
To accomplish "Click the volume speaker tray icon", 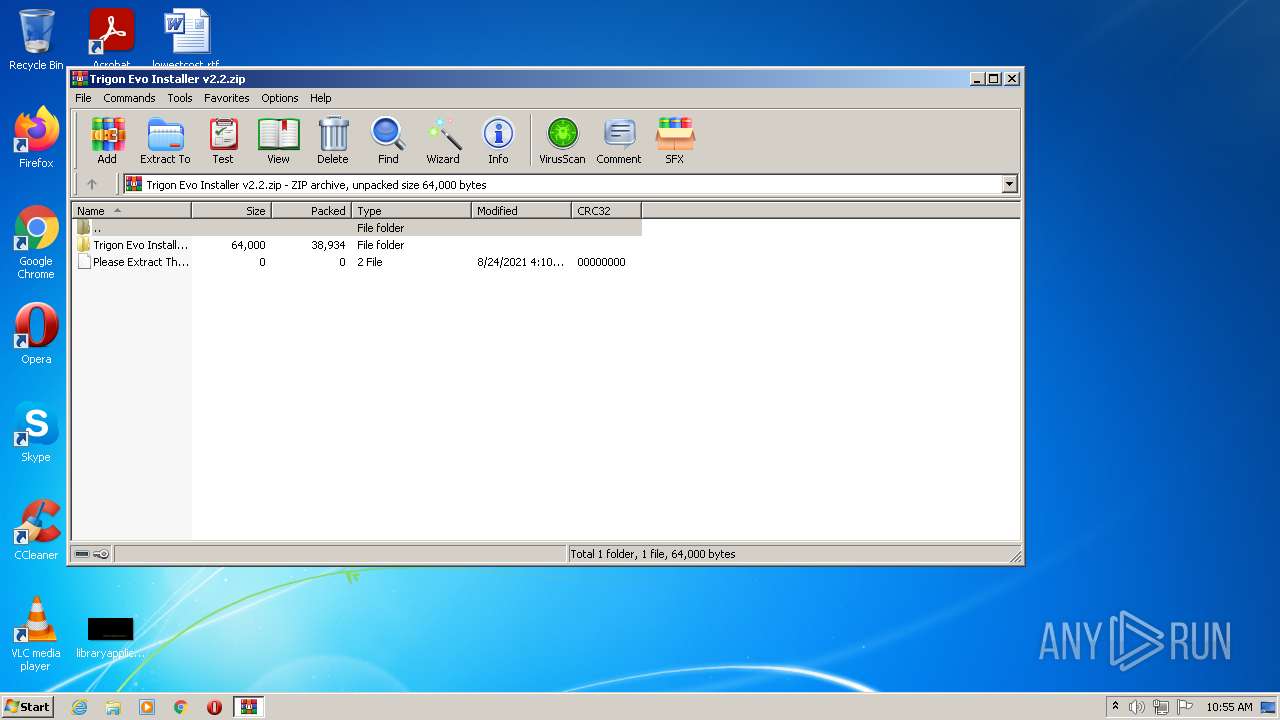I will click(x=1137, y=707).
